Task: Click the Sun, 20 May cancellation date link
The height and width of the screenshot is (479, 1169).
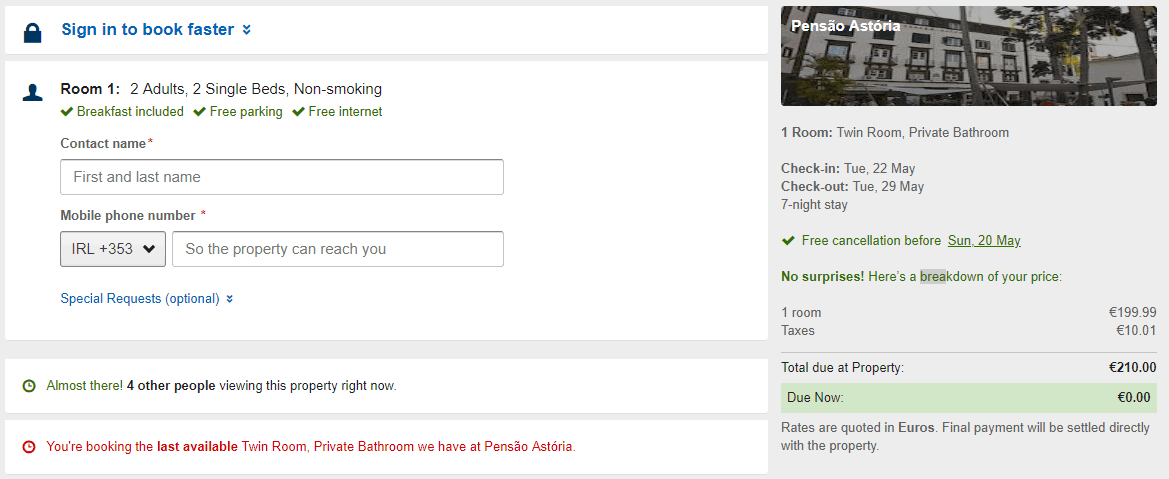Action: [984, 240]
